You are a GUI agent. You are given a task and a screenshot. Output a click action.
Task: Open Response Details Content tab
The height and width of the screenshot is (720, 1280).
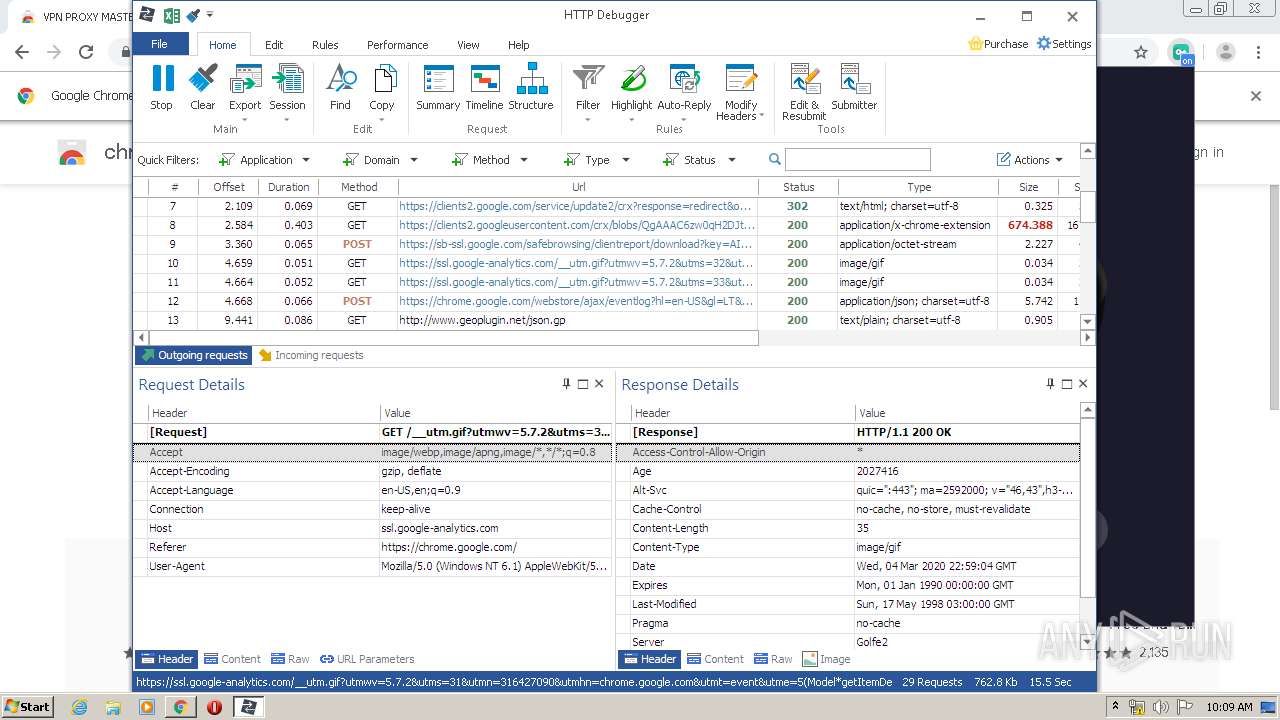coord(715,659)
